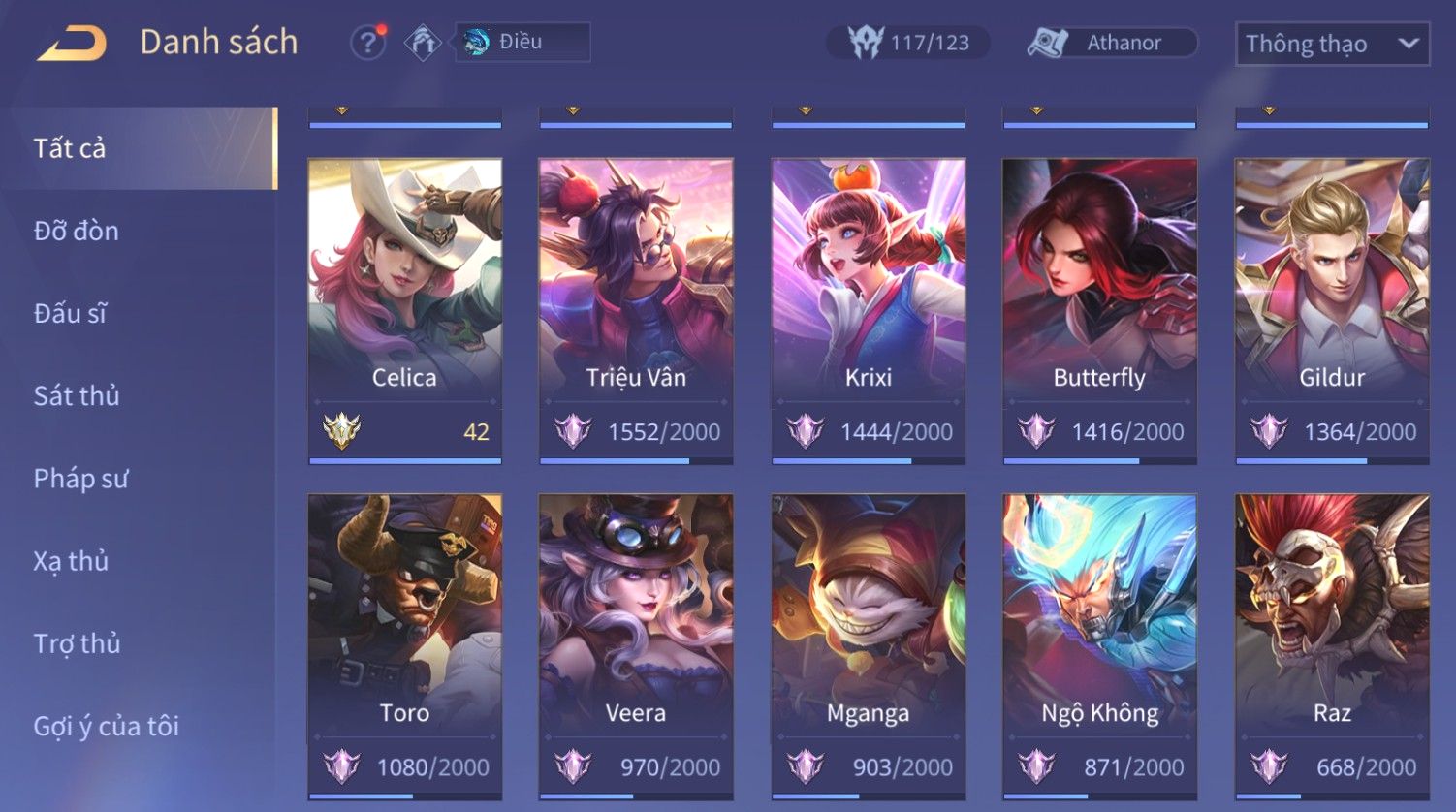Viewport: 1456px width, 812px height.
Task: Select the Butterfly hero card
Action: coord(1099,311)
